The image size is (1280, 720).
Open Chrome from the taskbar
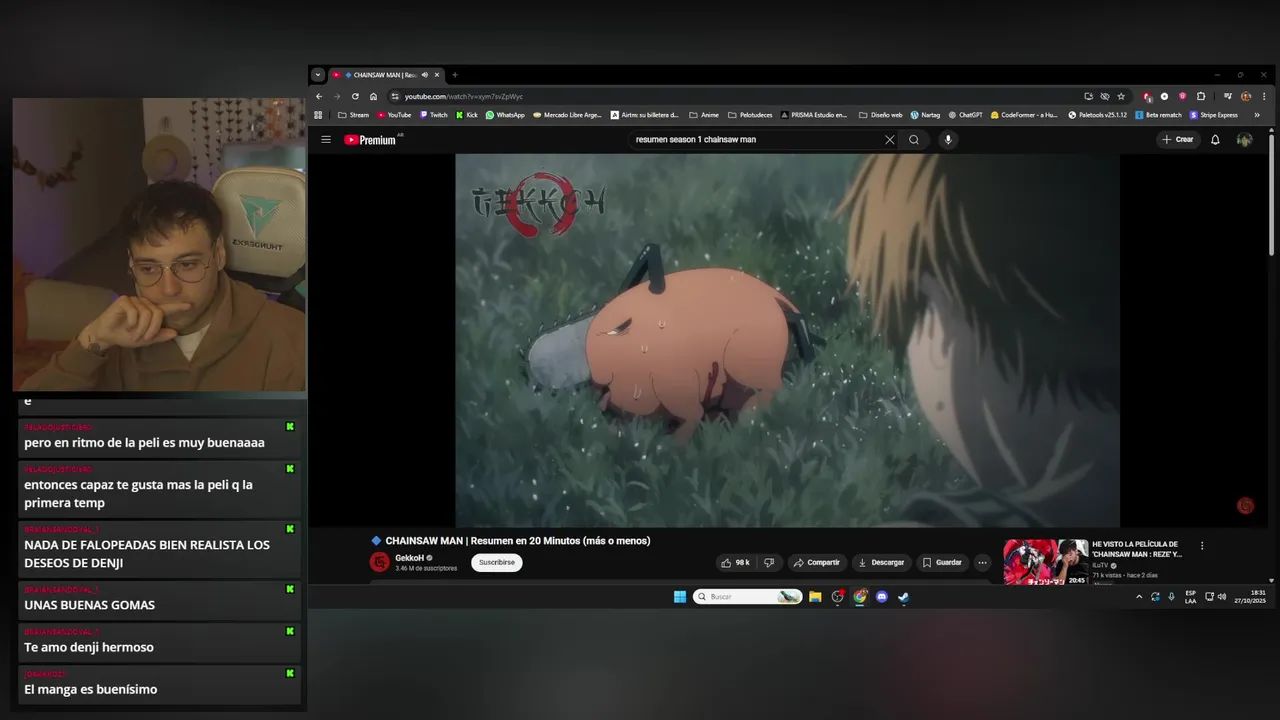pyautogui.click(x=860, y=597)
